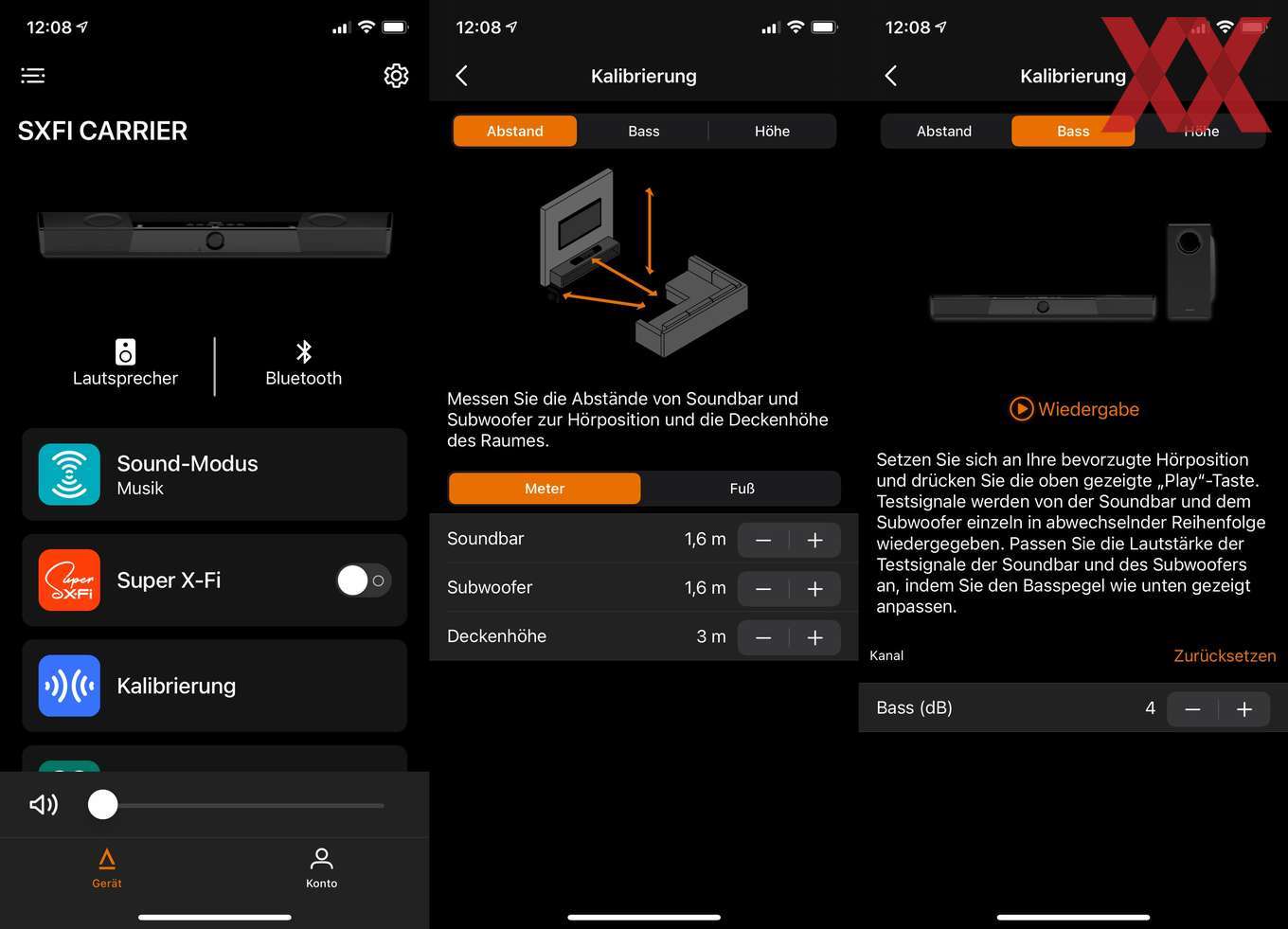Tap the room distance diagram illustration

coord(644,263)
